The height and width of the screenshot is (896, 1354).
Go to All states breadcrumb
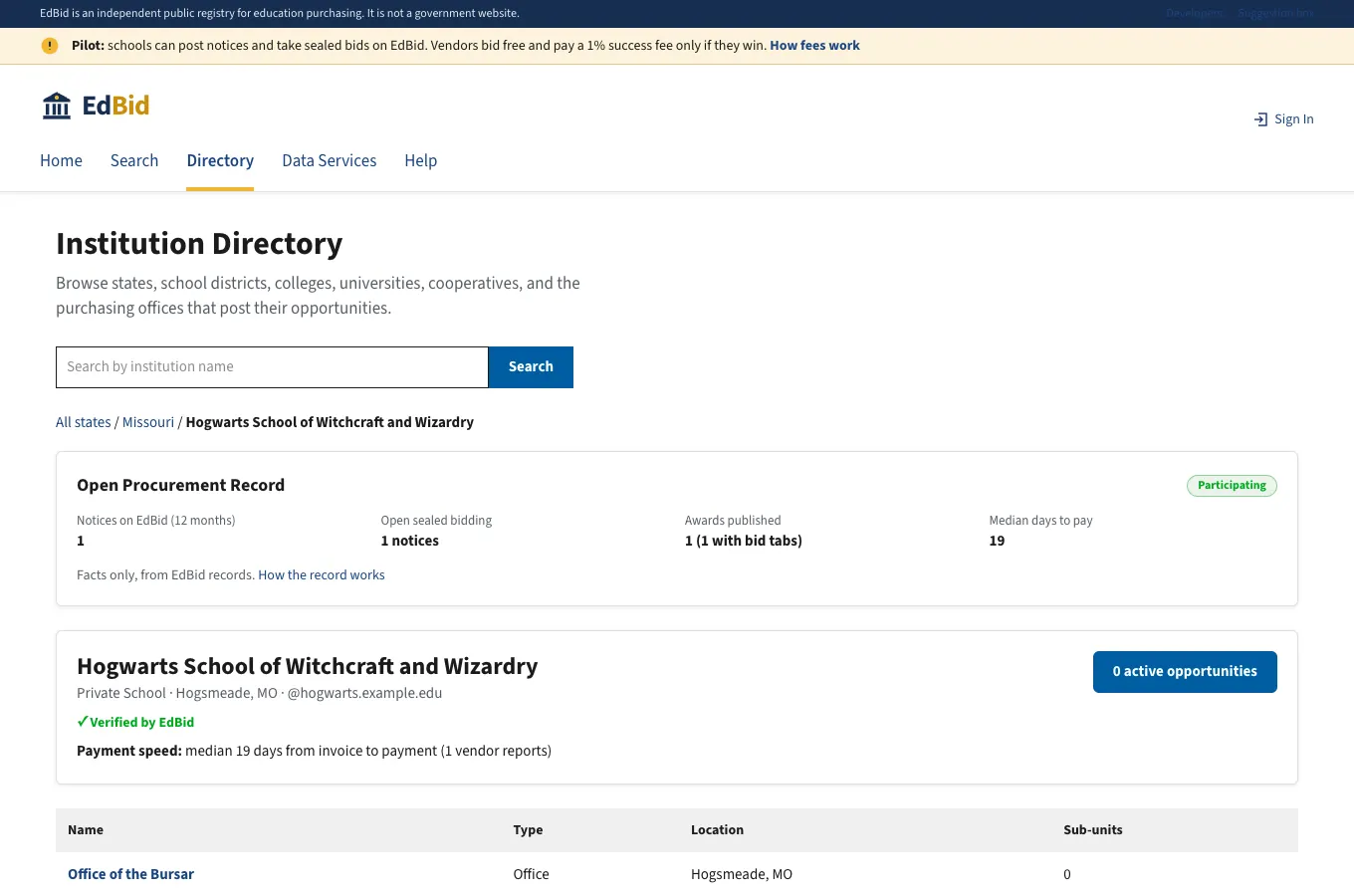[x=84, y=422]
